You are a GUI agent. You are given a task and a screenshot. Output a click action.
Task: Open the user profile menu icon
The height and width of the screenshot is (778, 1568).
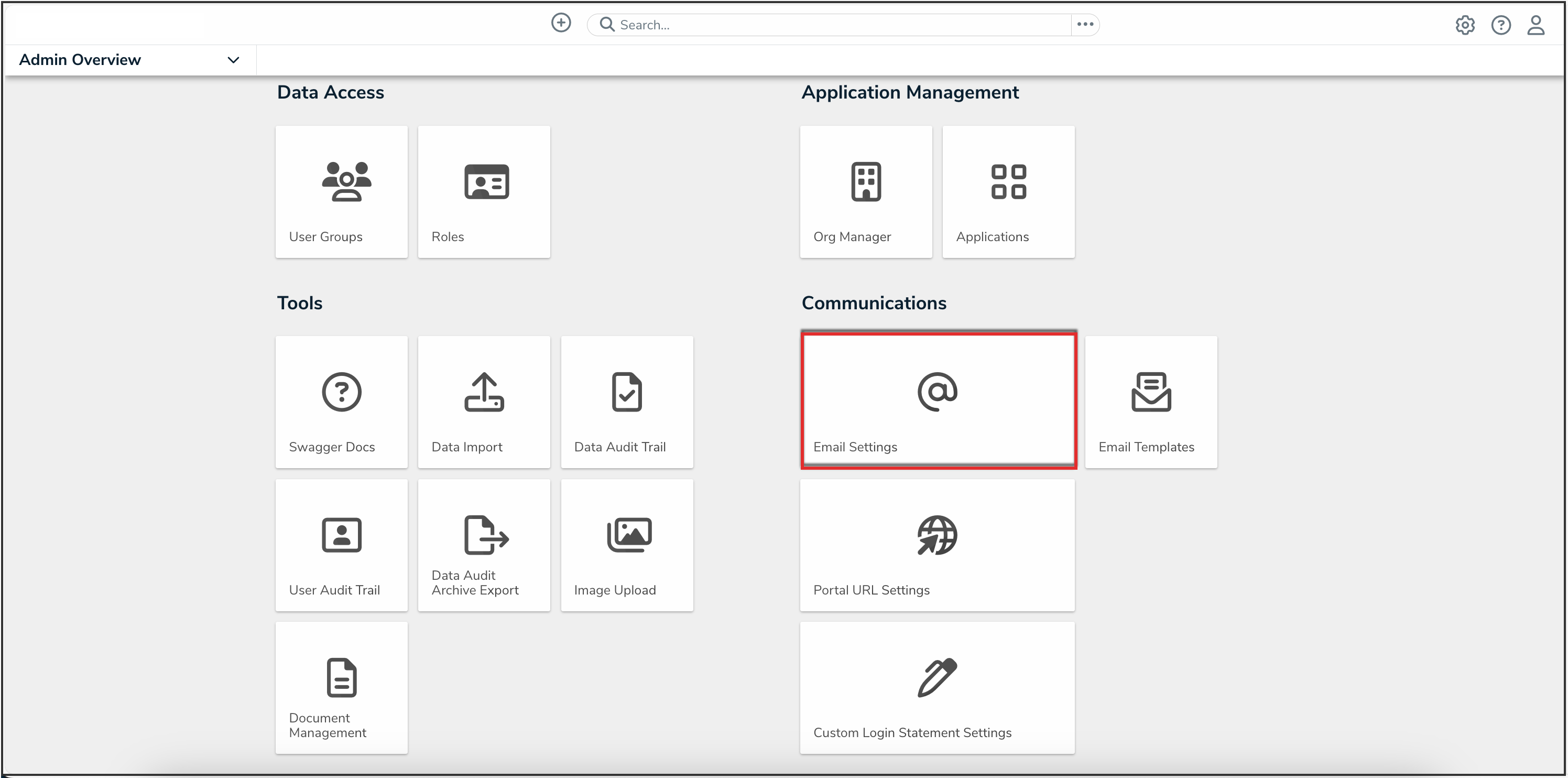click(x=1535, y=25)
